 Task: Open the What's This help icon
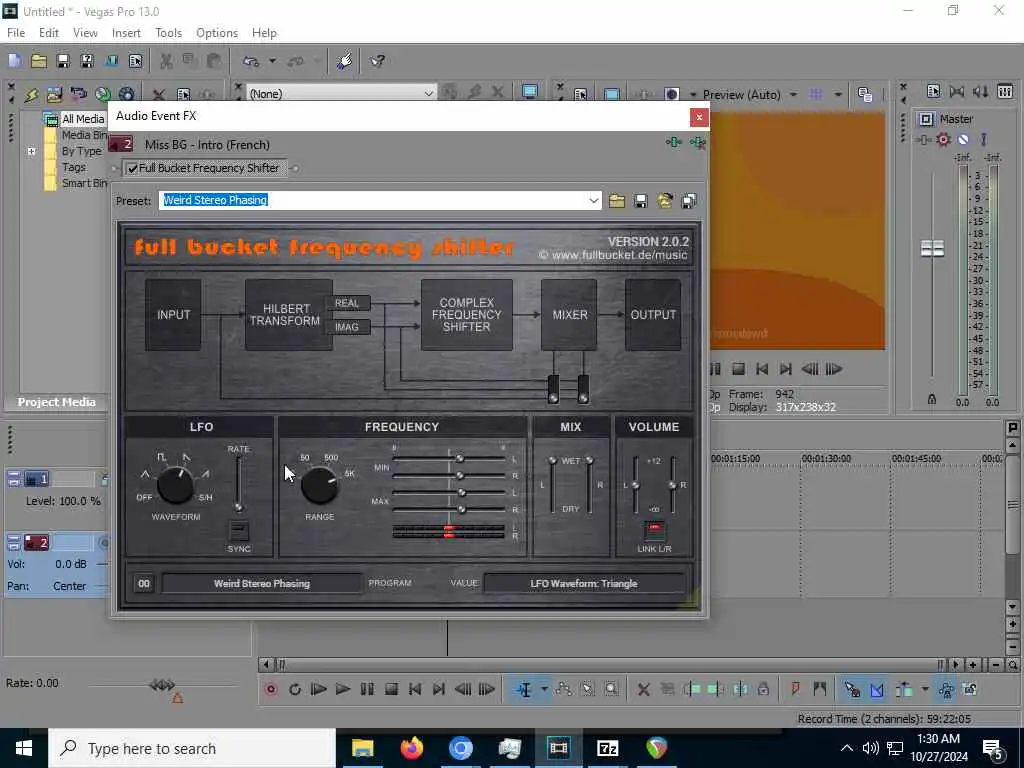click(377, 61)
